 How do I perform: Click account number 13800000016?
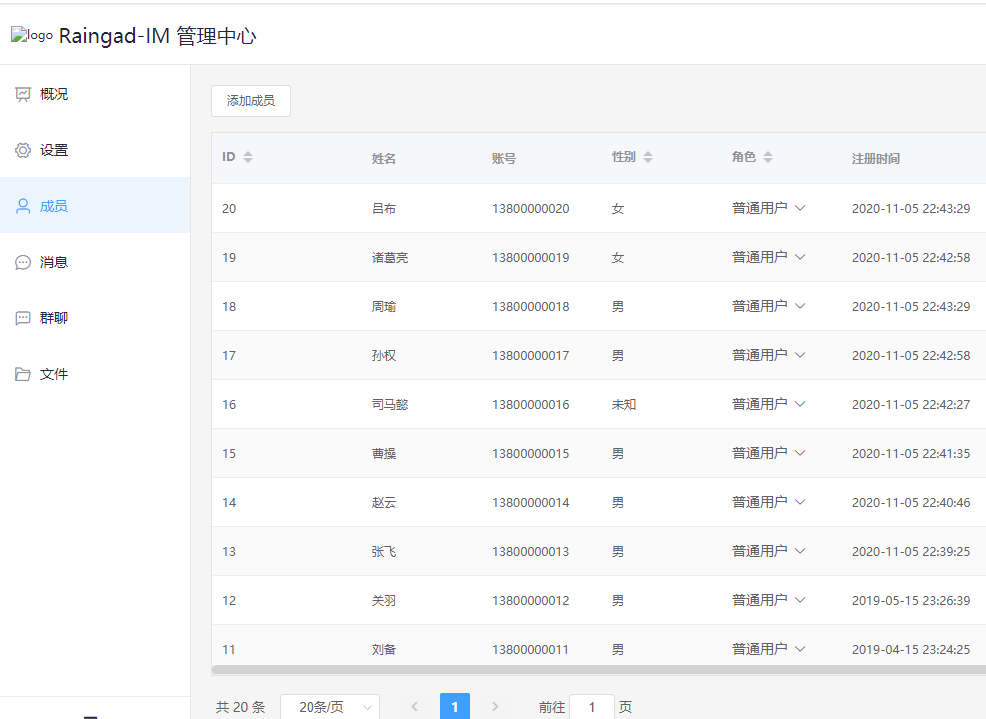[531, 404]
